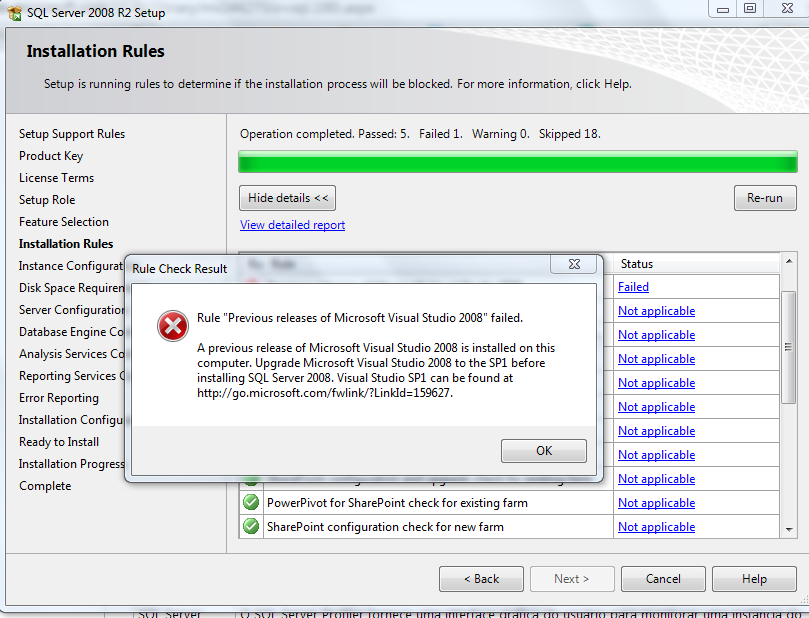Open the View detailed report link
Viewport: 809px width, 618px height.
(x=292, y=225)
